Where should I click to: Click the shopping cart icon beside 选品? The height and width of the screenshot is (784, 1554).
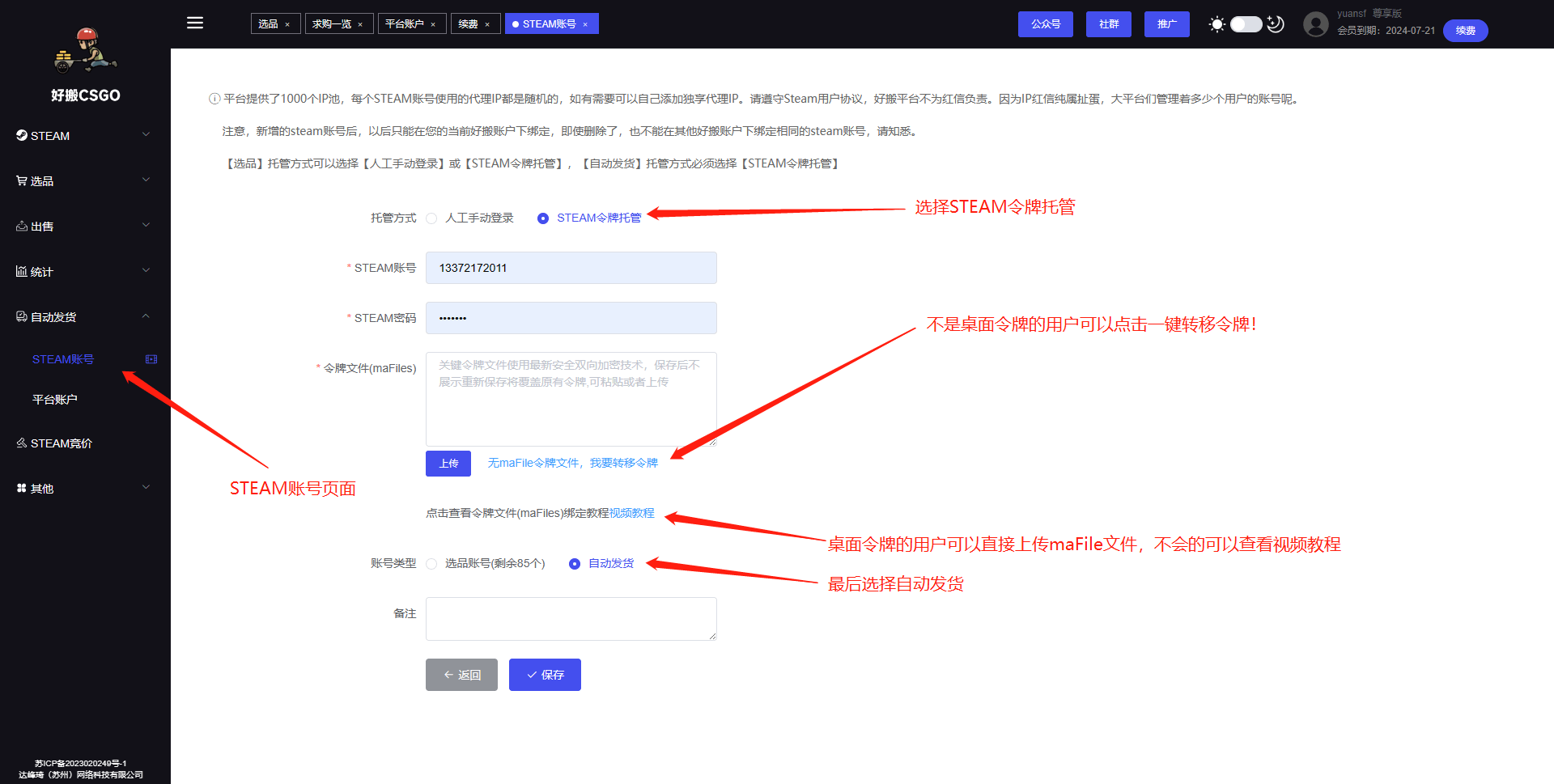pos(22,180)
